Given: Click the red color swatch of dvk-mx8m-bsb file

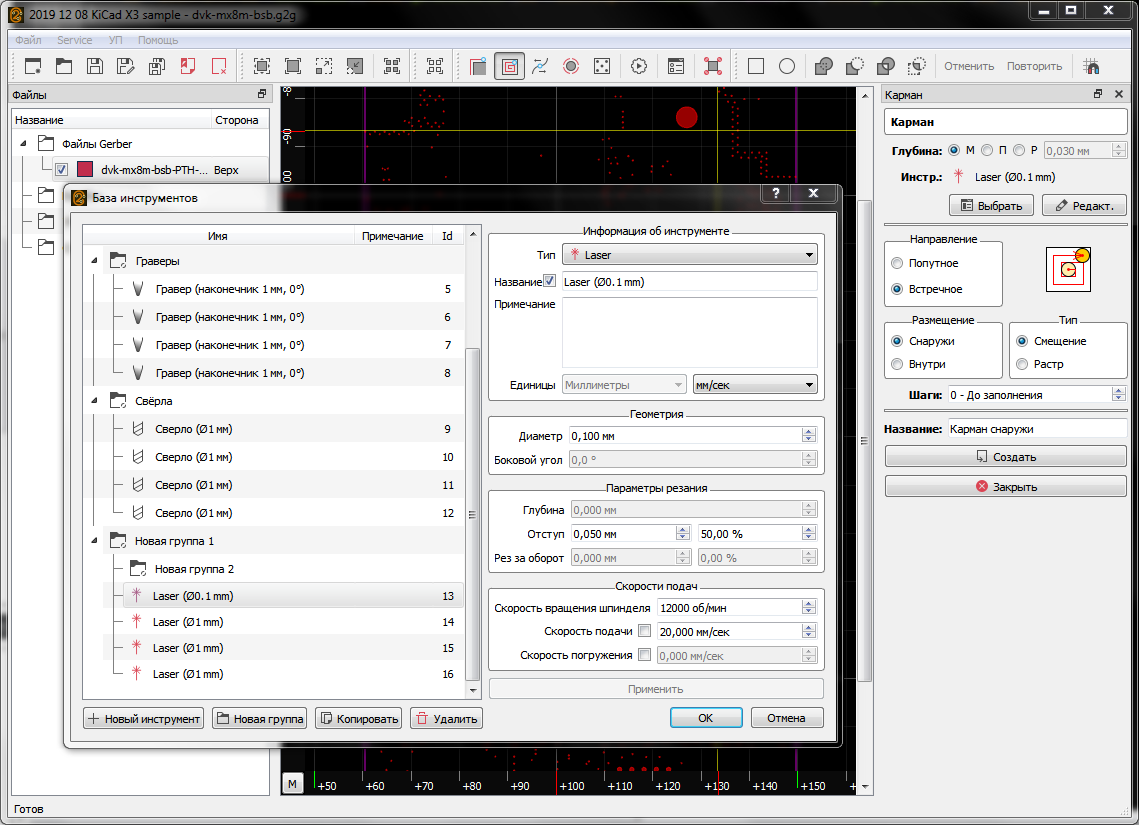Looking at the screenshot, I should [x=85, y=170].
